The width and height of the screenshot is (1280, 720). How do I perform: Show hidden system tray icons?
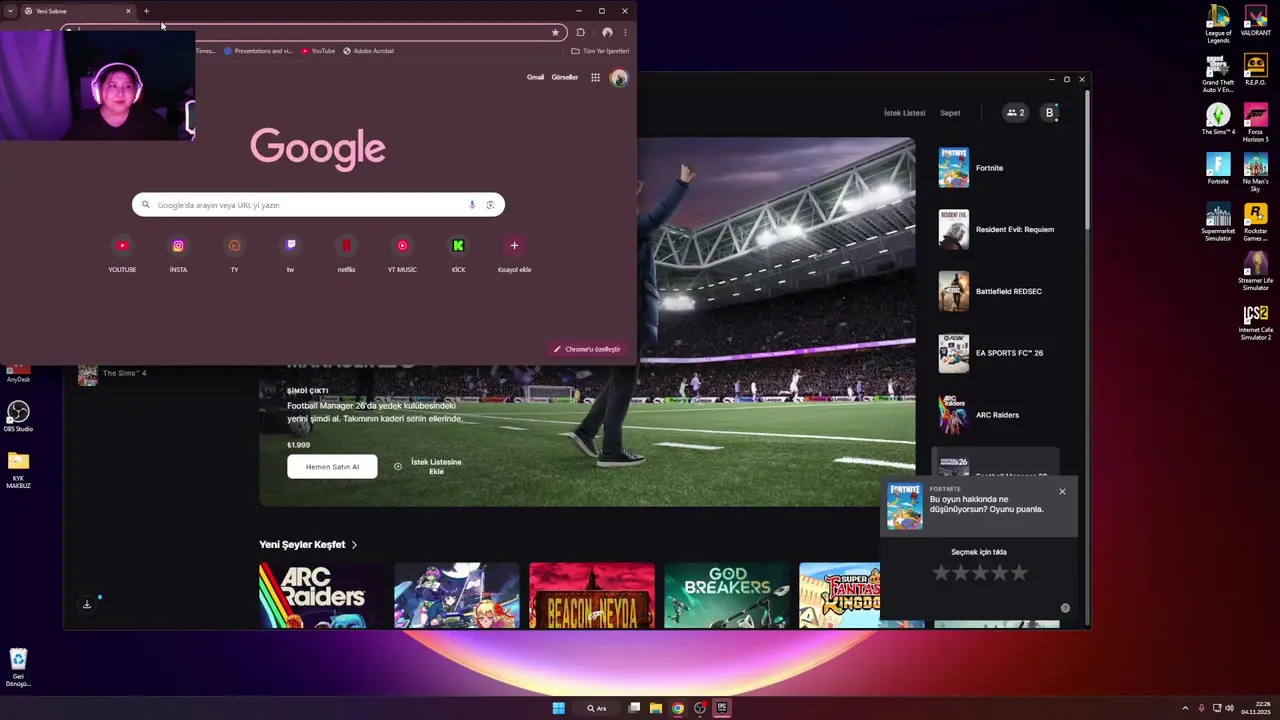click(1185, 708)
